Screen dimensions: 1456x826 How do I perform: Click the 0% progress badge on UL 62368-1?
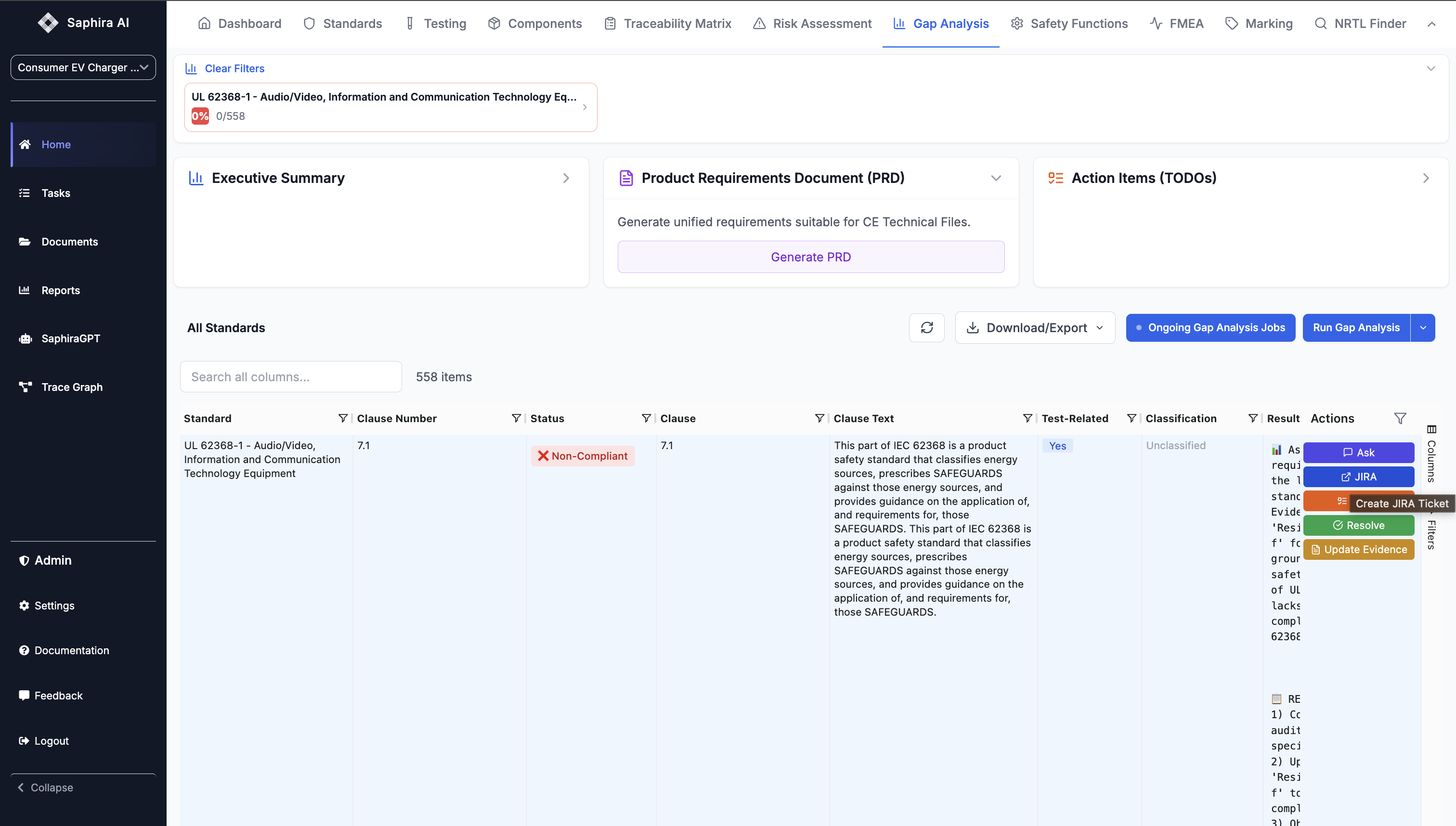(x=200, y=116)
